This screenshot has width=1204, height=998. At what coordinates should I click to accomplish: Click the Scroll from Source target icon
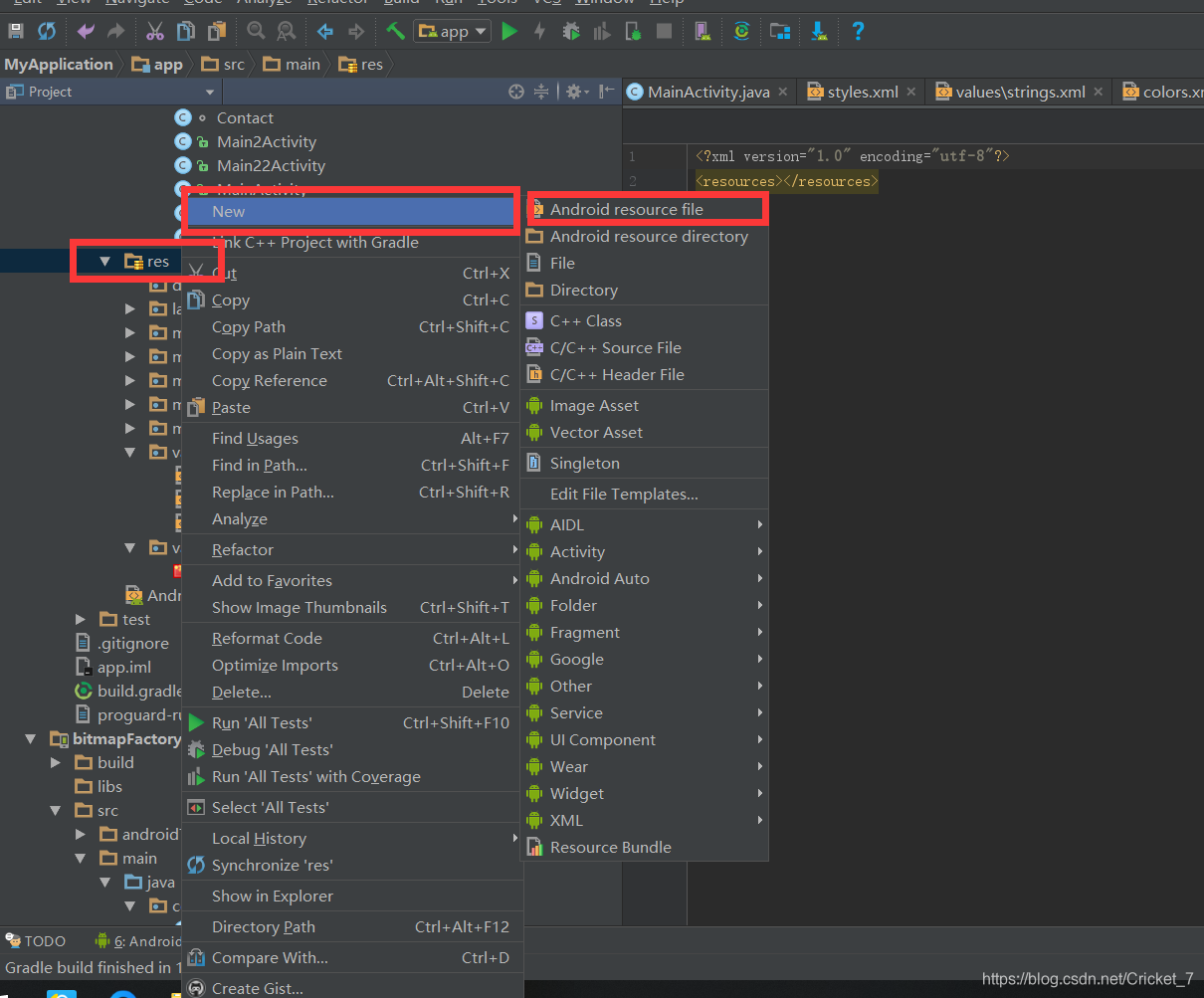[x=515, y=92]
